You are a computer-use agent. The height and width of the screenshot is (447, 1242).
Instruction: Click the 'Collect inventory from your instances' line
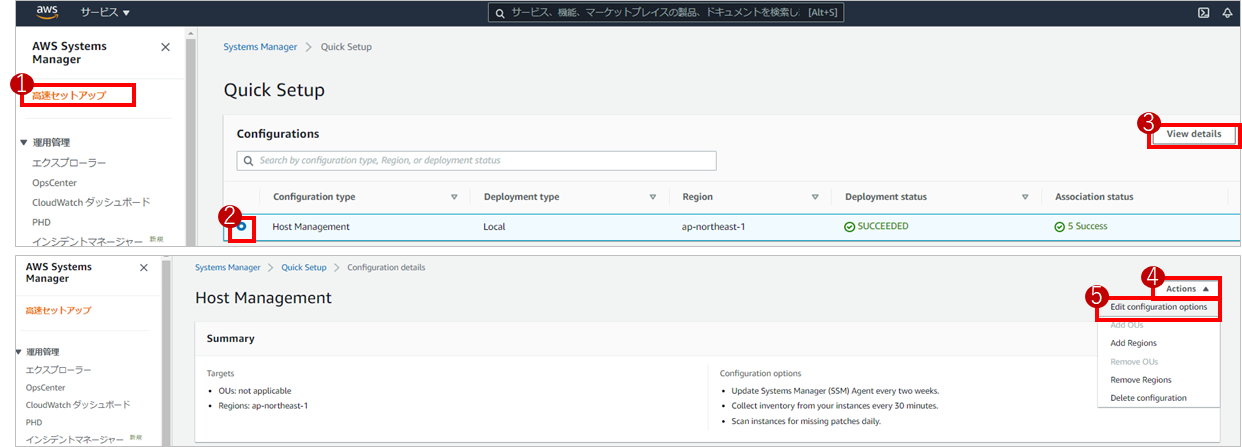coord(833,406)
